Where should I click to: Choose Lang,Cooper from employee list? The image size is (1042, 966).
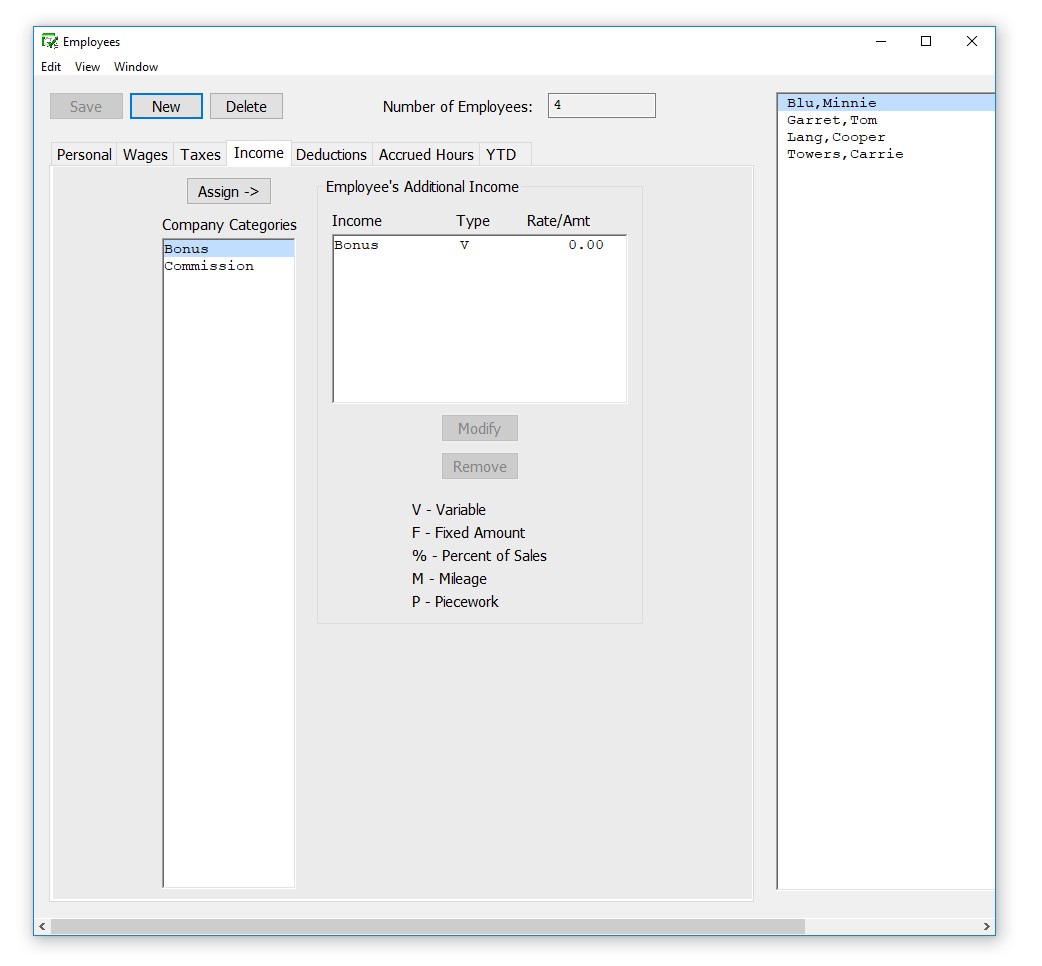tap(836, 137)
